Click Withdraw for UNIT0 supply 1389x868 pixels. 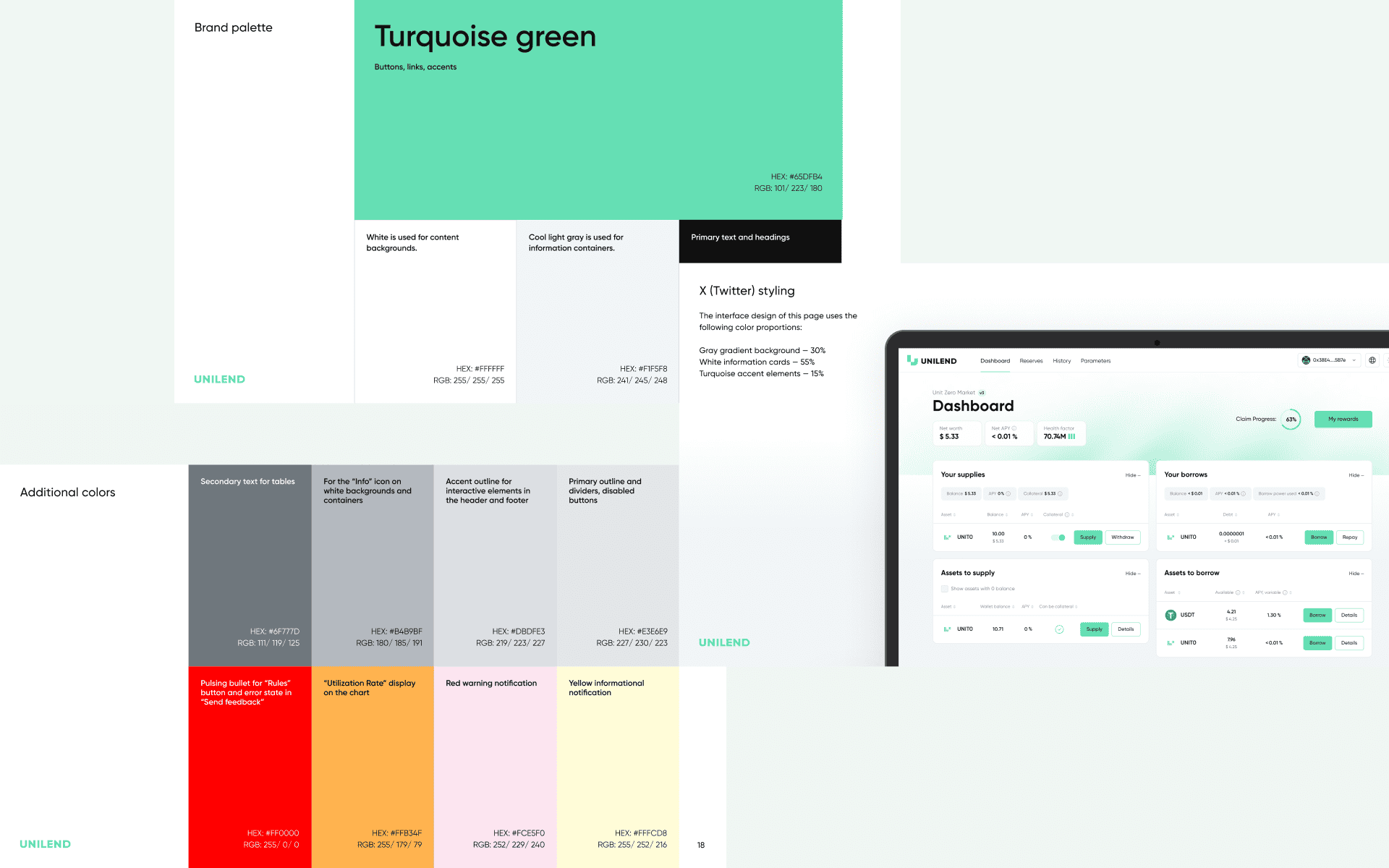click(1122, 537)
